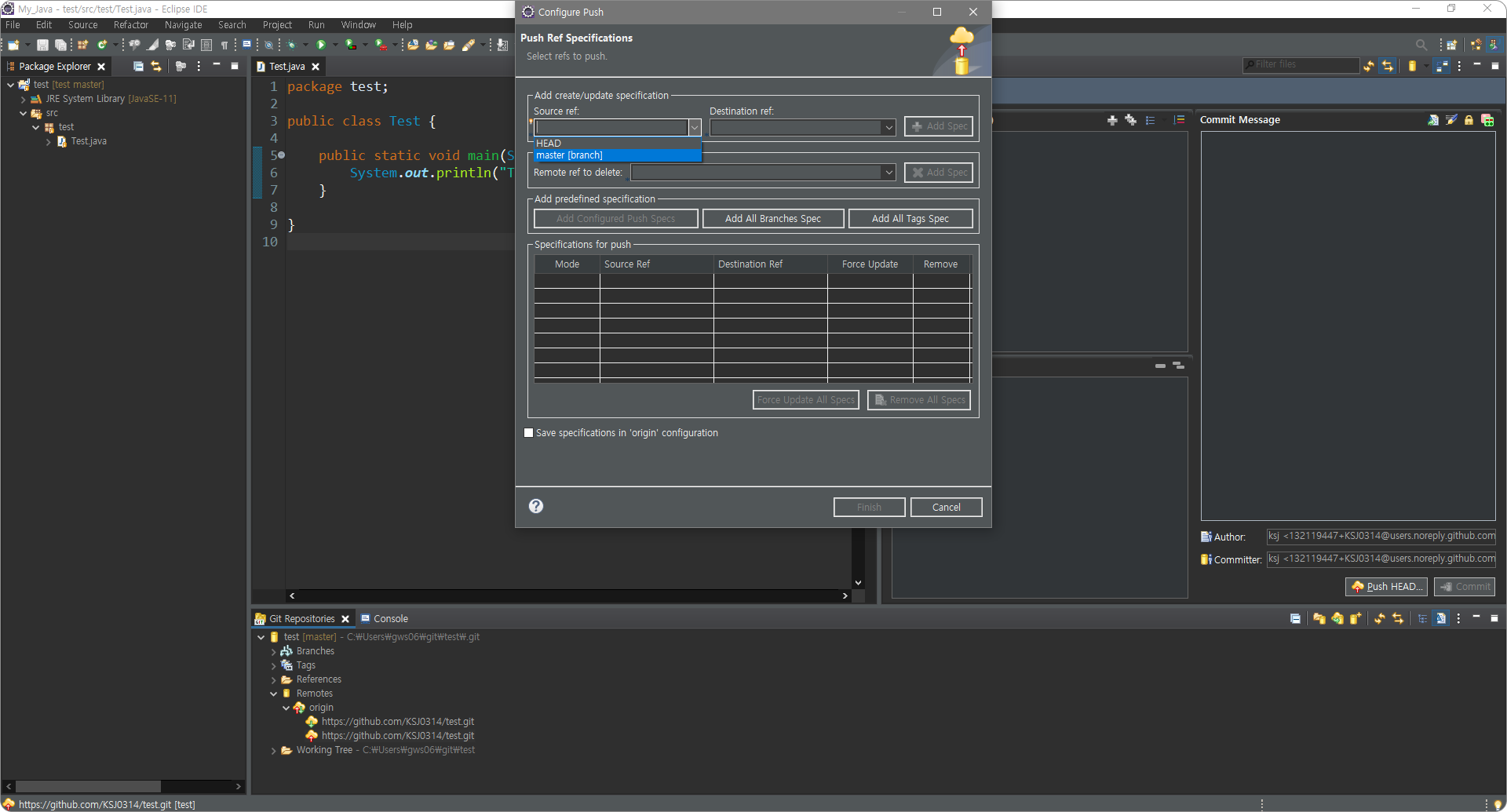1507x812 pixels.
Task: Click the Debug bug icon in the toolbar
Action: (291, 45)
